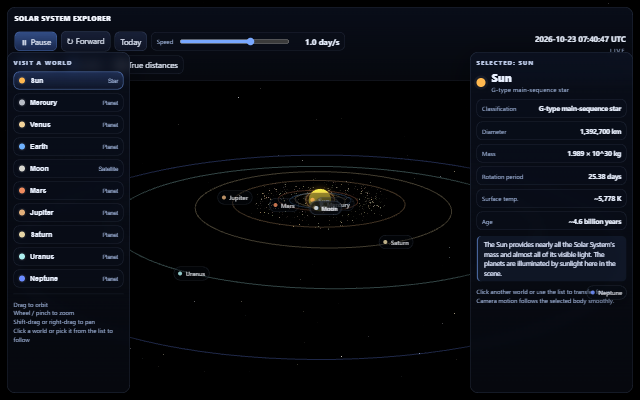Click the Saturn label in the scene
The height and width of the screenshot is (400, 640).
point(396,242)
